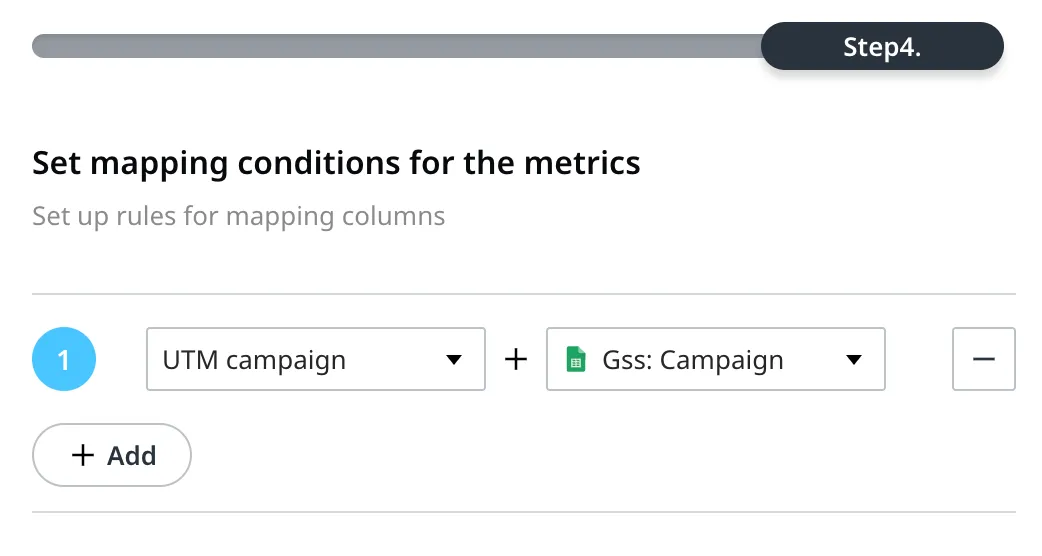1042x556 pixels.
Task: Open the UTM campaign dropdown
Action: click(316, 359)
